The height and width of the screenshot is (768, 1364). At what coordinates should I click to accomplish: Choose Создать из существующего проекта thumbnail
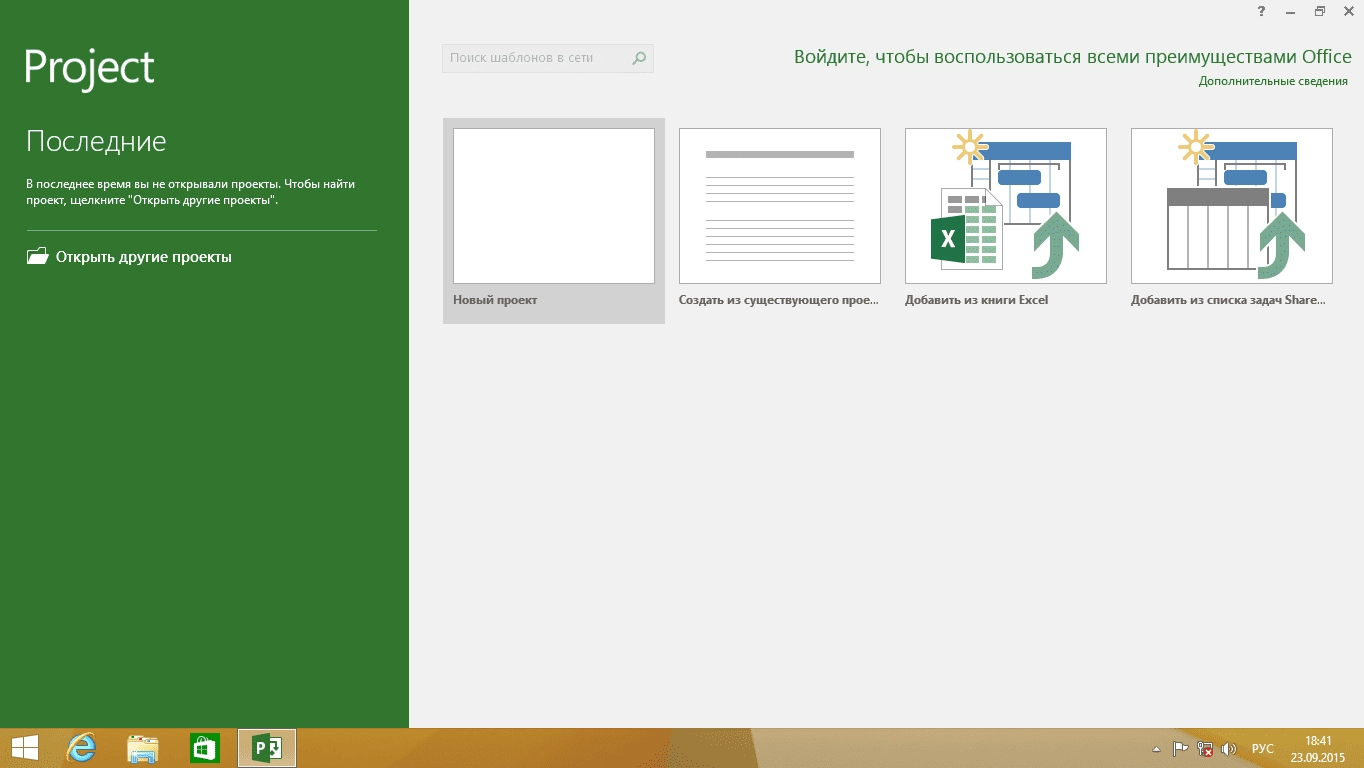pos(780,206)
